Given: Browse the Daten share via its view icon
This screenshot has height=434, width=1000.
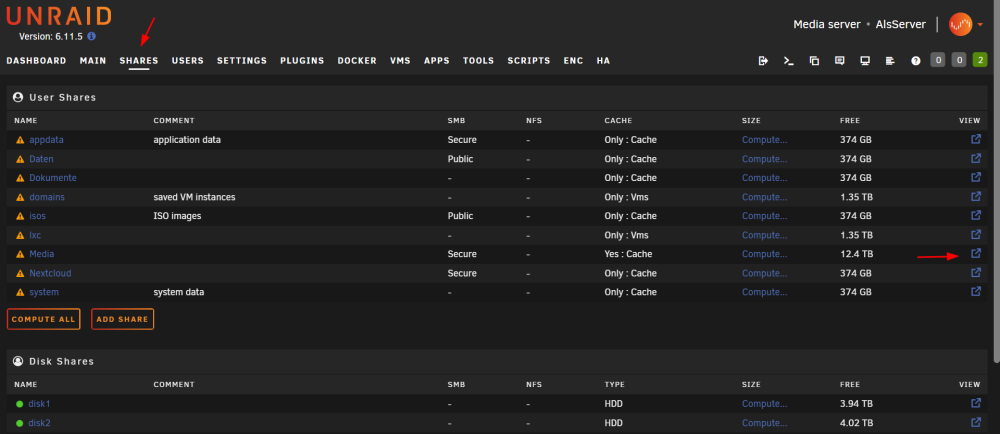Looking at the screenshot, I should [976, 158].
